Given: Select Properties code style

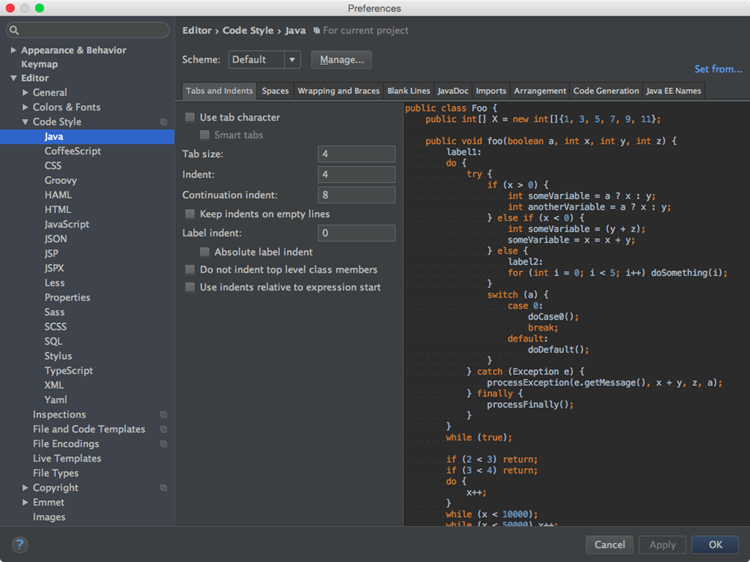Looking at the screenshot, I should (x=67, y=298).
